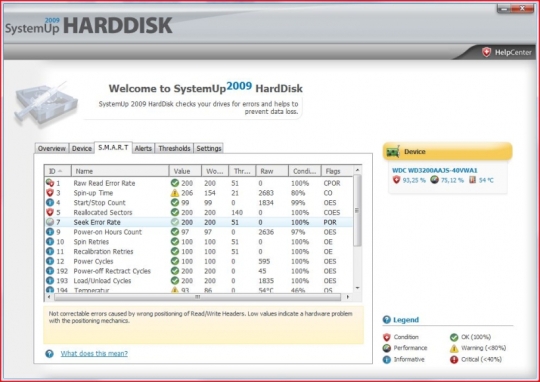Switch to the Device tab
Image resolution: width=540 pixels, height=382 pixels.
point(82,148)
